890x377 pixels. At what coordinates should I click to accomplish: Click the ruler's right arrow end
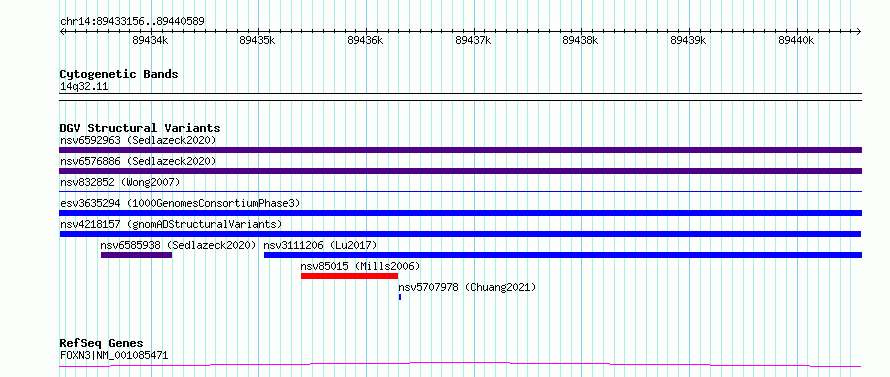pos(859,31)
